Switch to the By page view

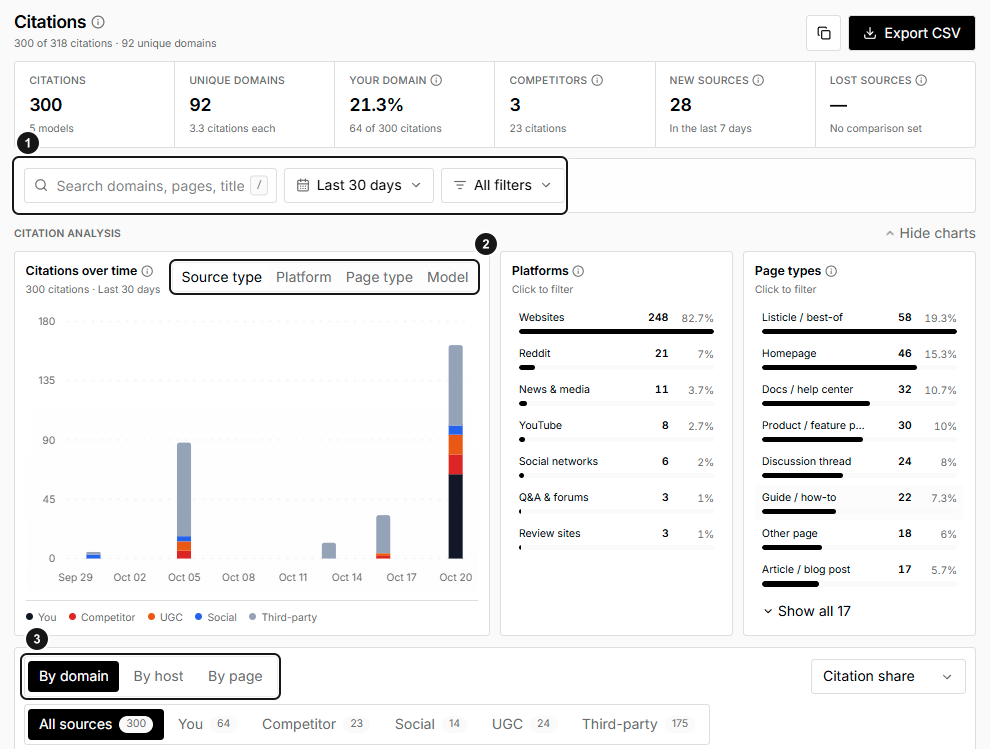(x=235, y=676)
